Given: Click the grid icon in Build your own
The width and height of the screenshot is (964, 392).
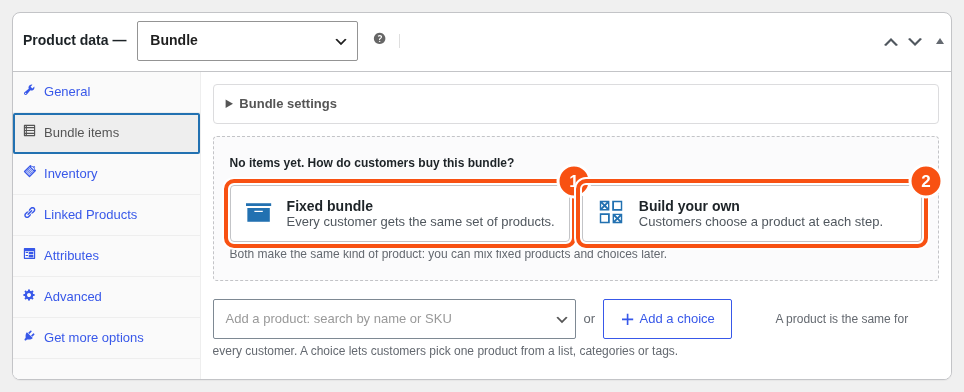Looking at the screenshot, I should [610, 213].
